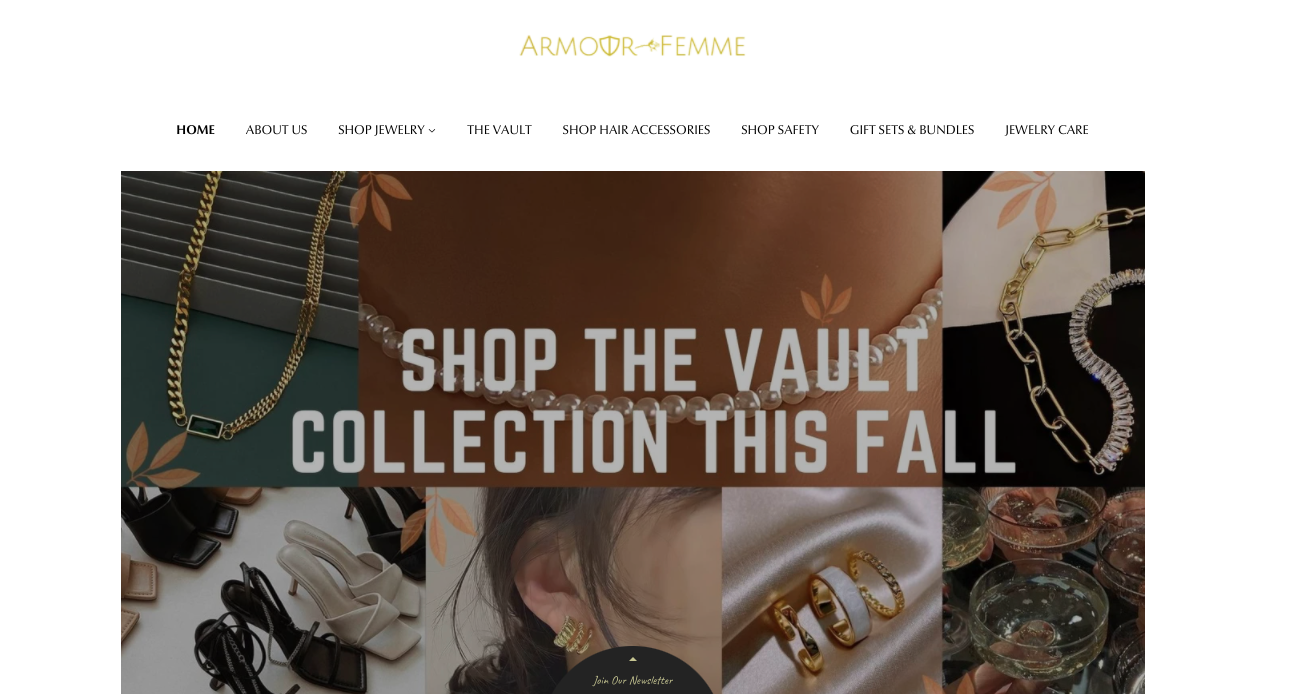Open Shop Hair Accessories

pyautogui.click(x=636, y=130)
